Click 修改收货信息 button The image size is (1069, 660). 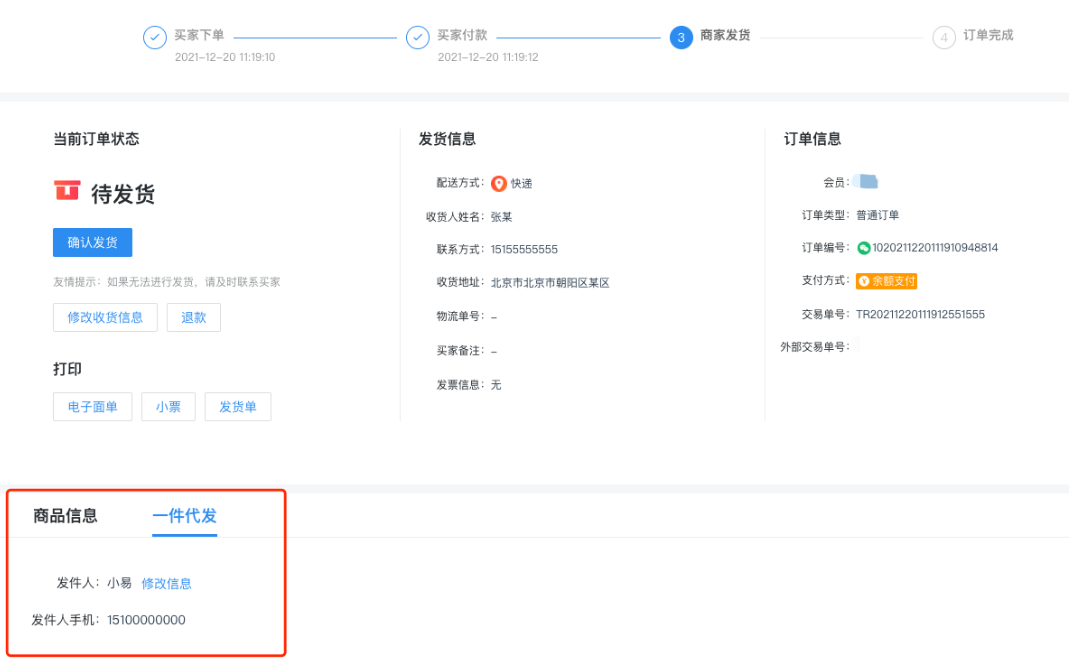(105, 317)
